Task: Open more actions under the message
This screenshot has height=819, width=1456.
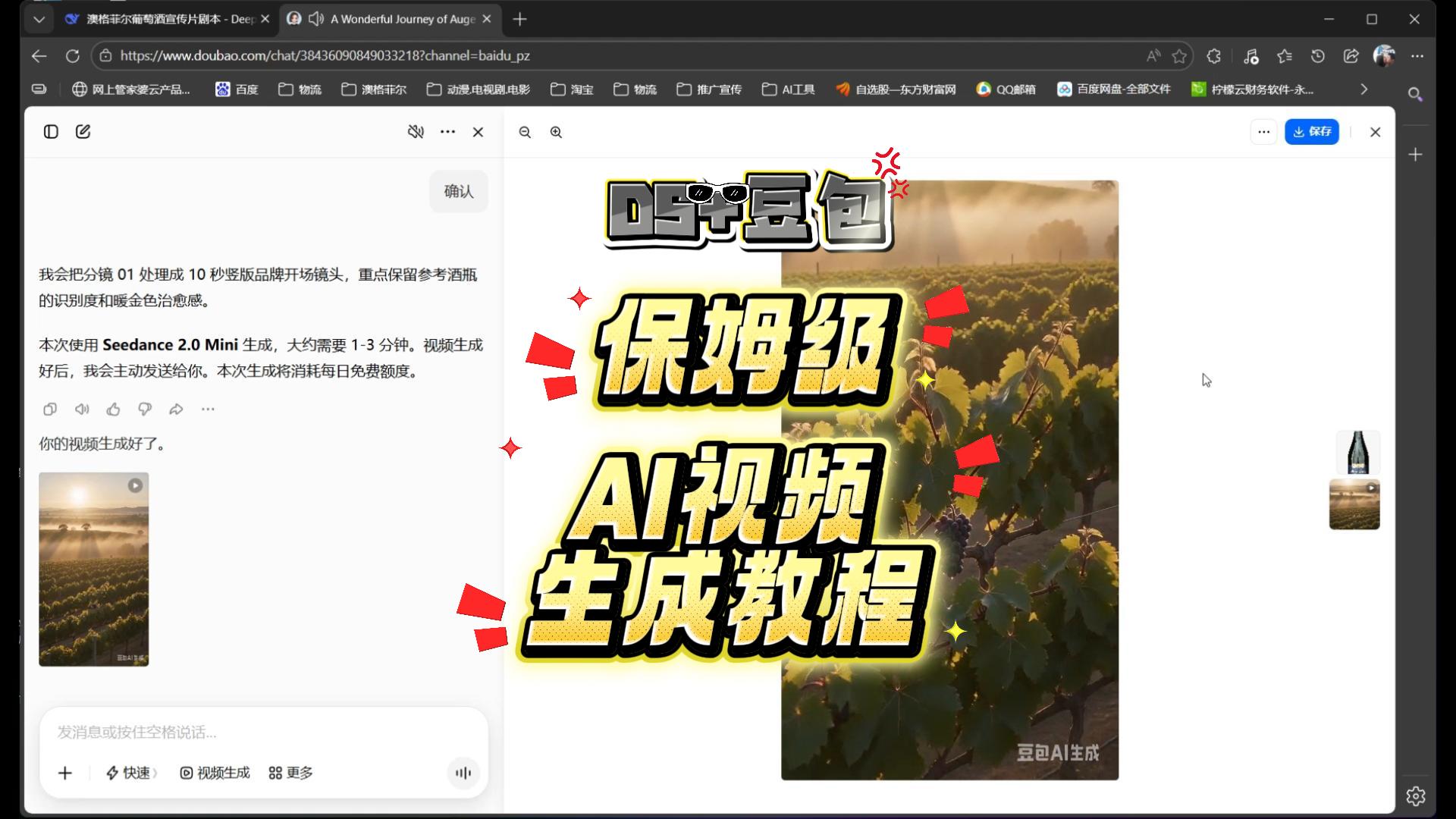Action: 208,409
